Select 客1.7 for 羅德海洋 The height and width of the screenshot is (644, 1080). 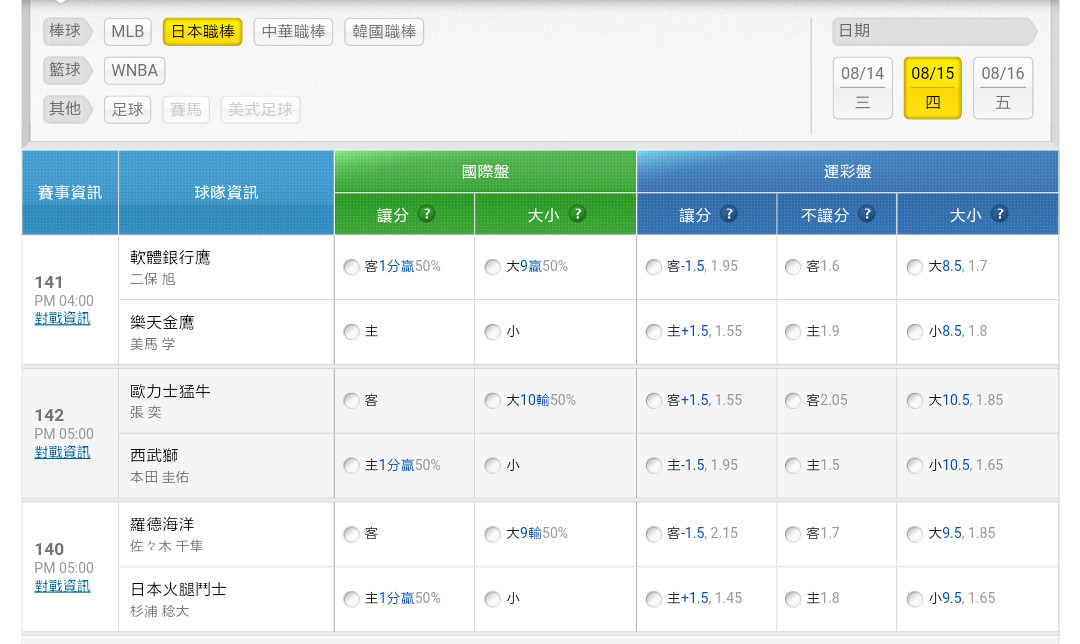[x=793, y=534]
